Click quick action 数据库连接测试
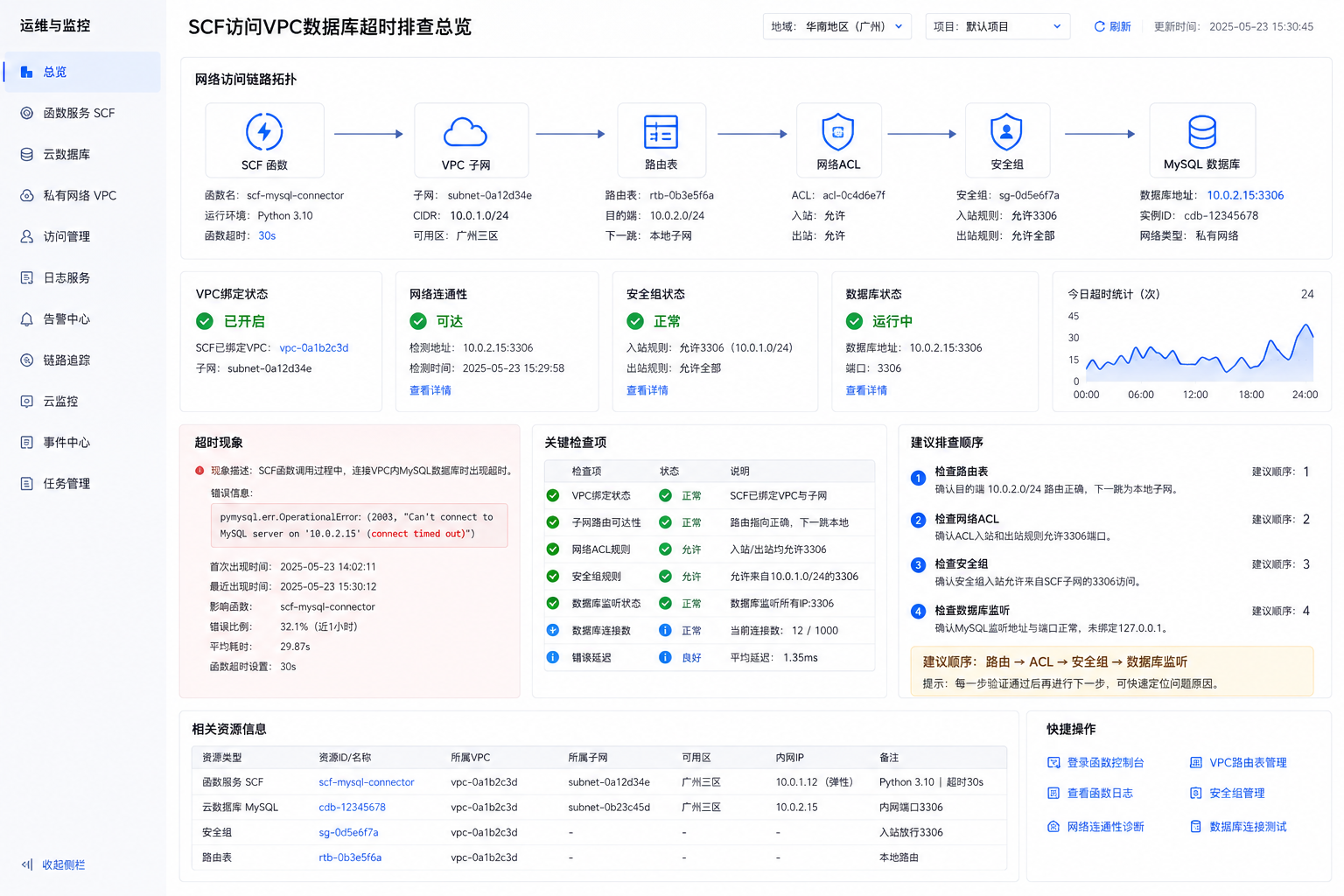 point(1238,827)
